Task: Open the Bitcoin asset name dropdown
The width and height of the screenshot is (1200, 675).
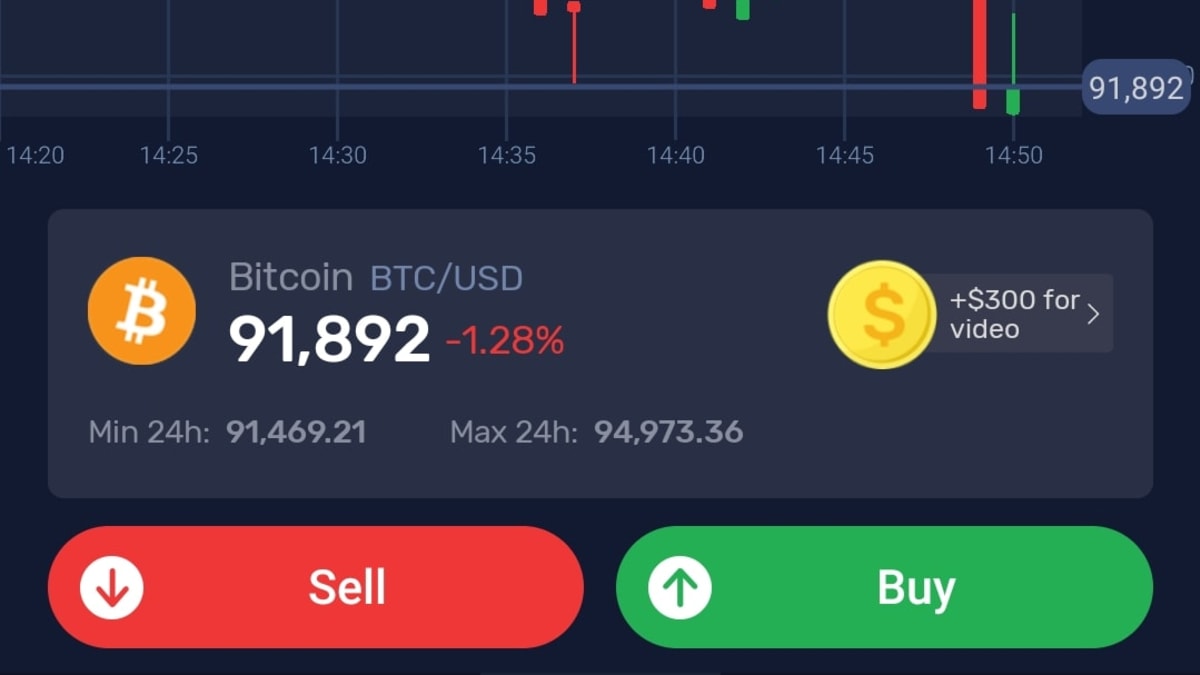Action: [290, 277]
